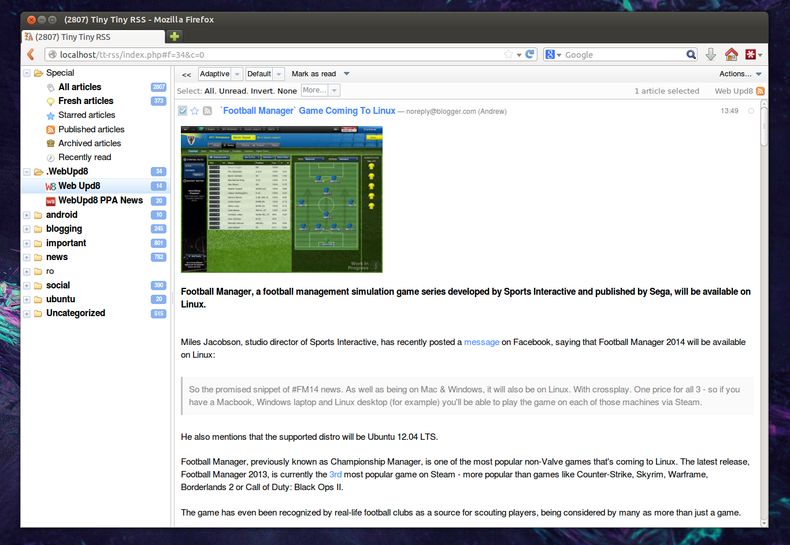Viewport: 790px width, 545px height.
Task: Click the Google search engine icon
Action: click(x=550, y=54)
